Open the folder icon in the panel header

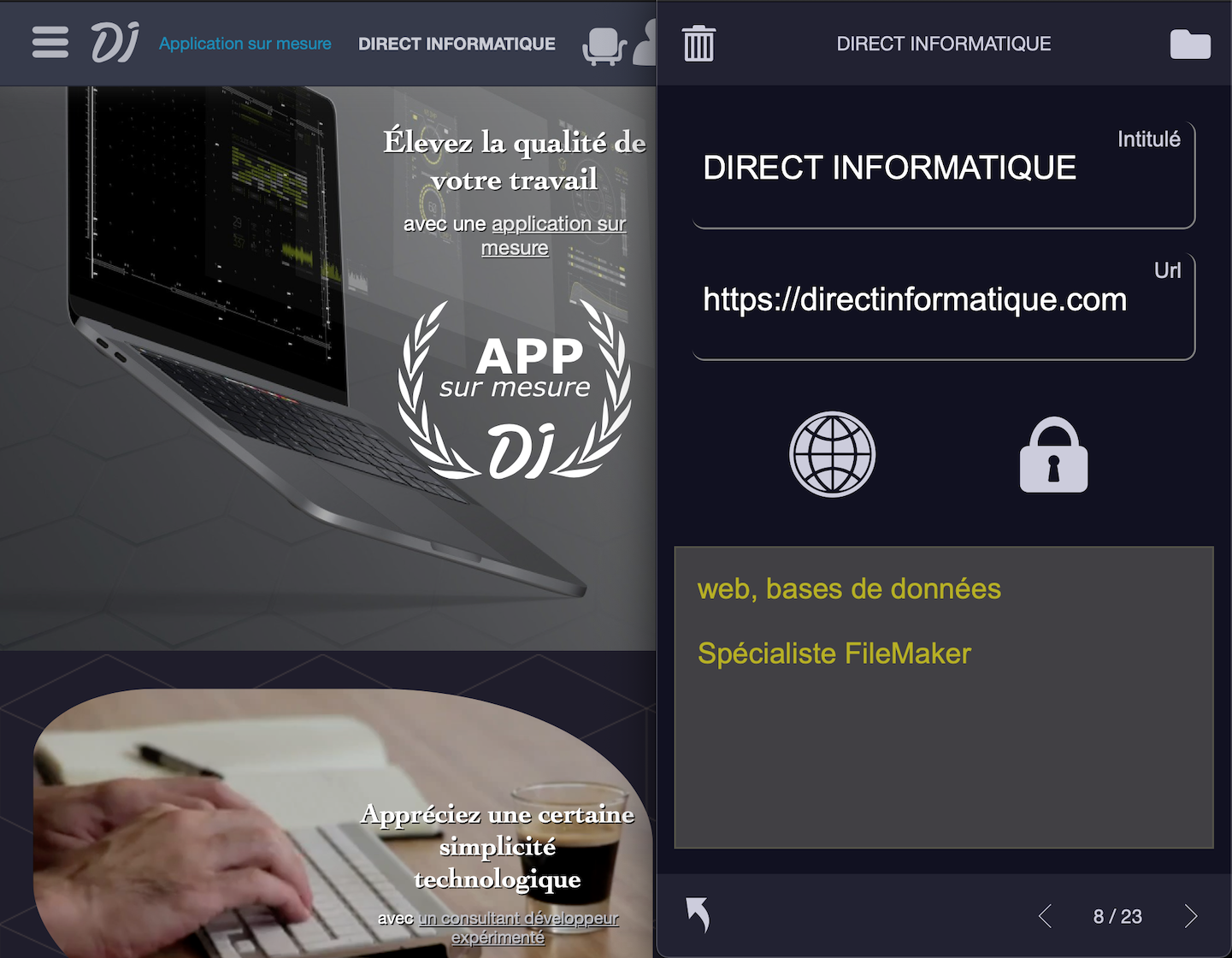pyautogui.click(x=1190, y=44)
